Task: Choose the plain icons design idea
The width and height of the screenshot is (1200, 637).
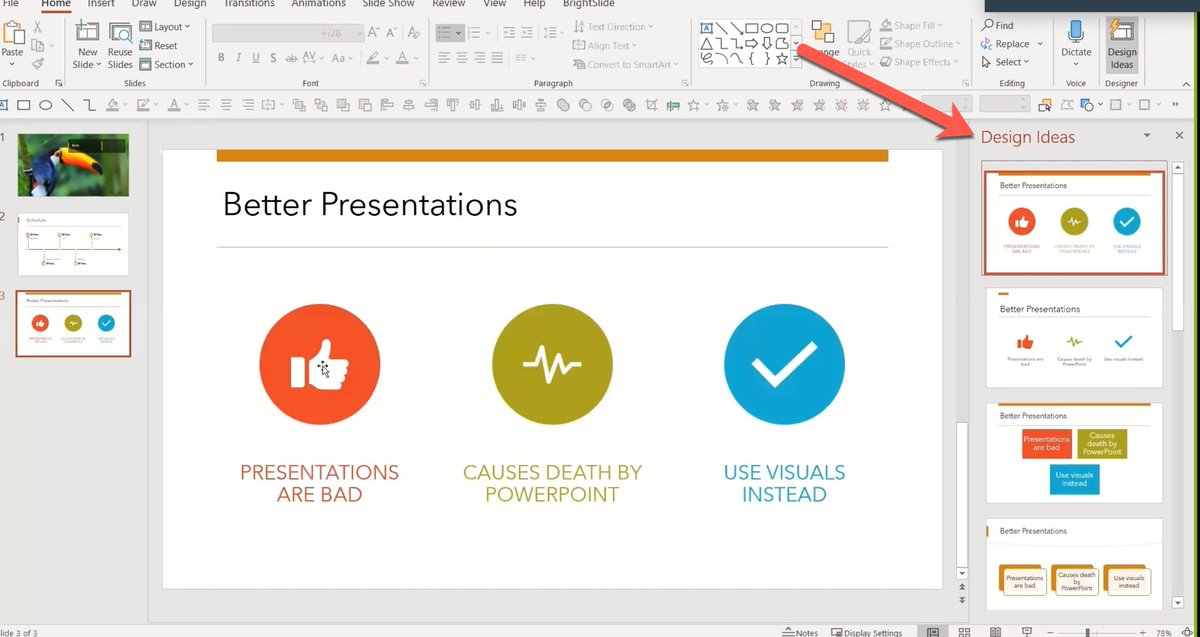Action: pos(1074,337)
